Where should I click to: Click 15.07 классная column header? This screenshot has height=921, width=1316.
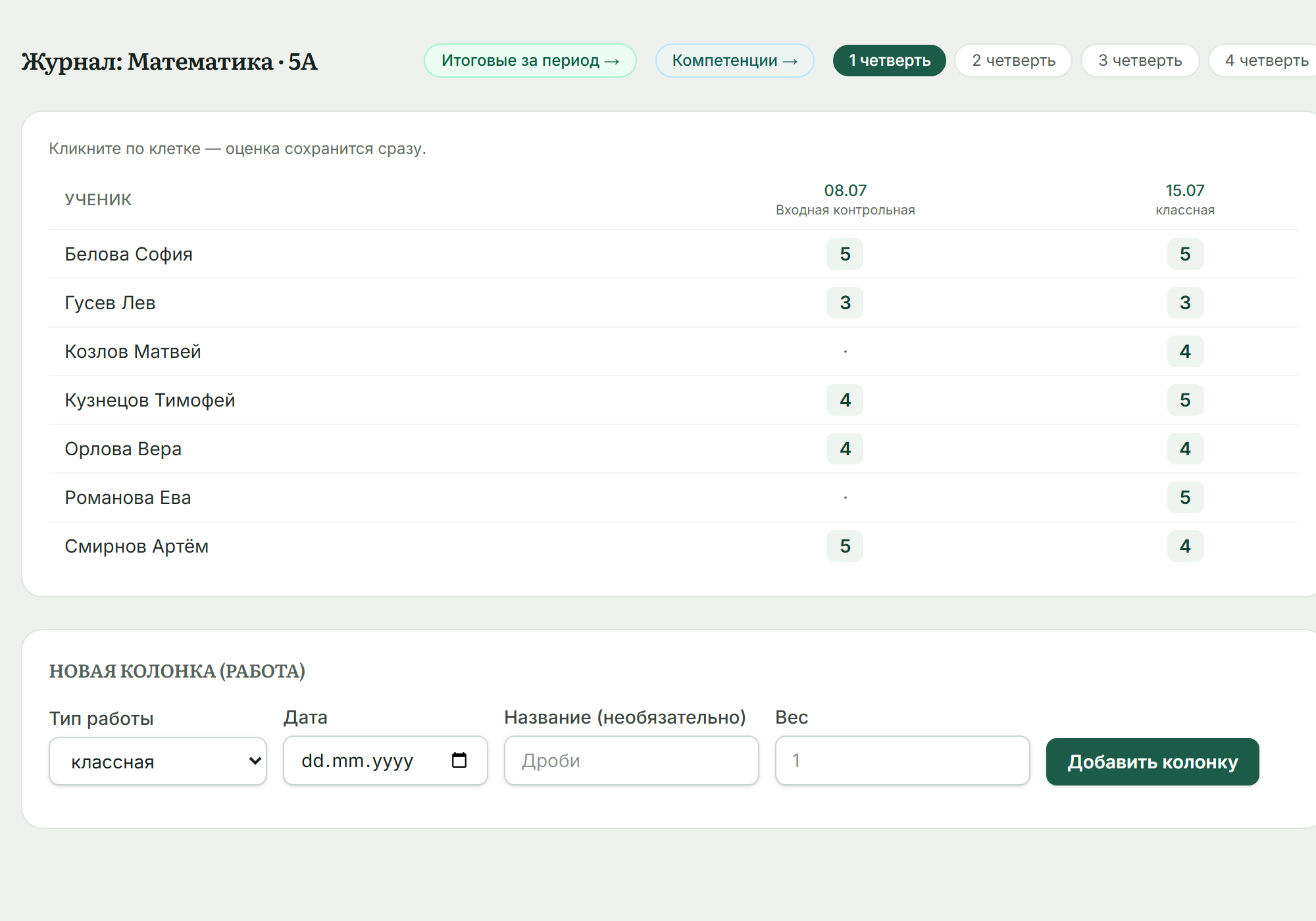[1185, 199]
